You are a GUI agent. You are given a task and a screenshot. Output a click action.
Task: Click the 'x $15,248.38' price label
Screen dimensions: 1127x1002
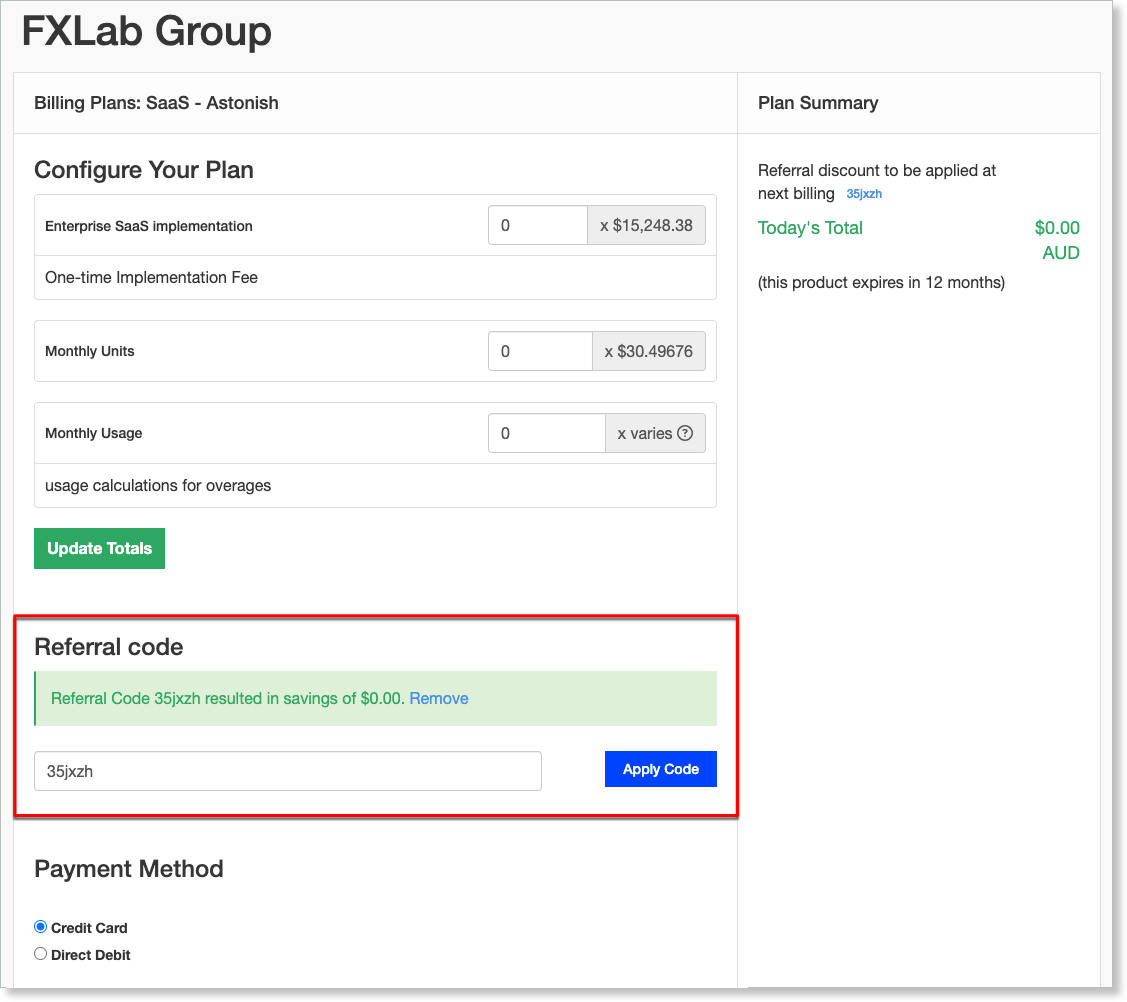point(646,226)
